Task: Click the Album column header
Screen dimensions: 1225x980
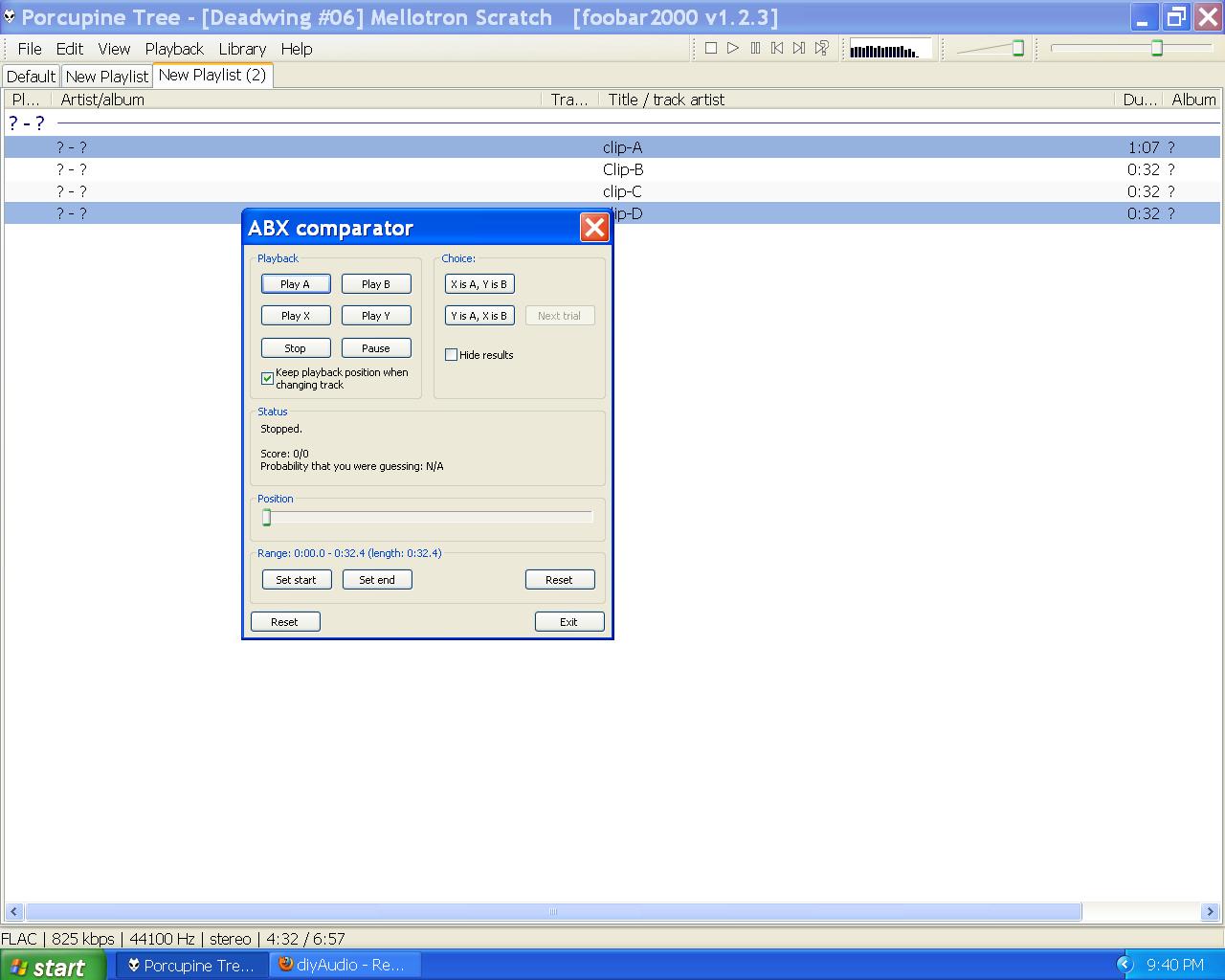Action: click(1192, 100)
